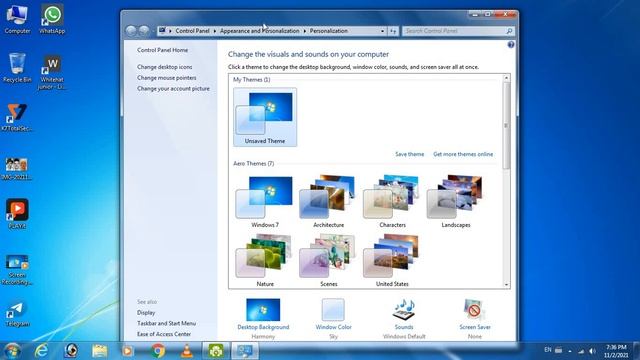
Task: Click the Show desktop button on taskbar edge
Action: (x=637, y=351)
